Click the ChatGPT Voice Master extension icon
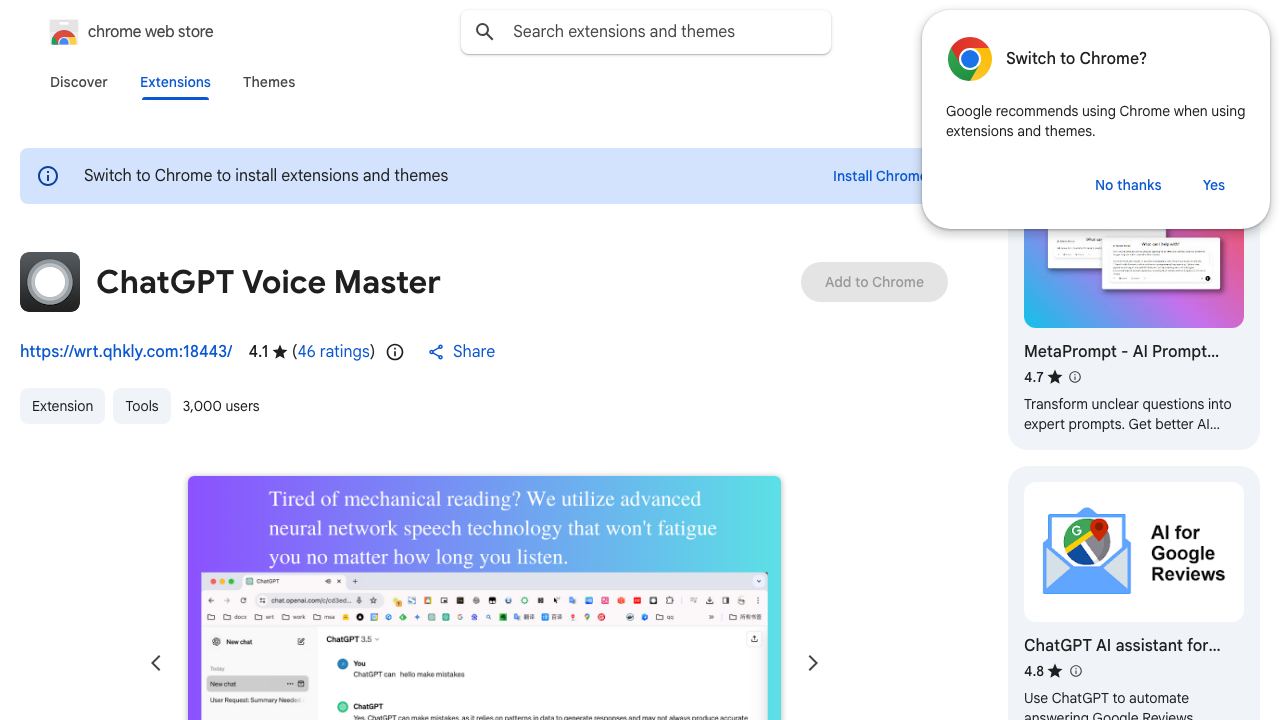Screen dimensions: 1280x720 (x=50, y=282)
